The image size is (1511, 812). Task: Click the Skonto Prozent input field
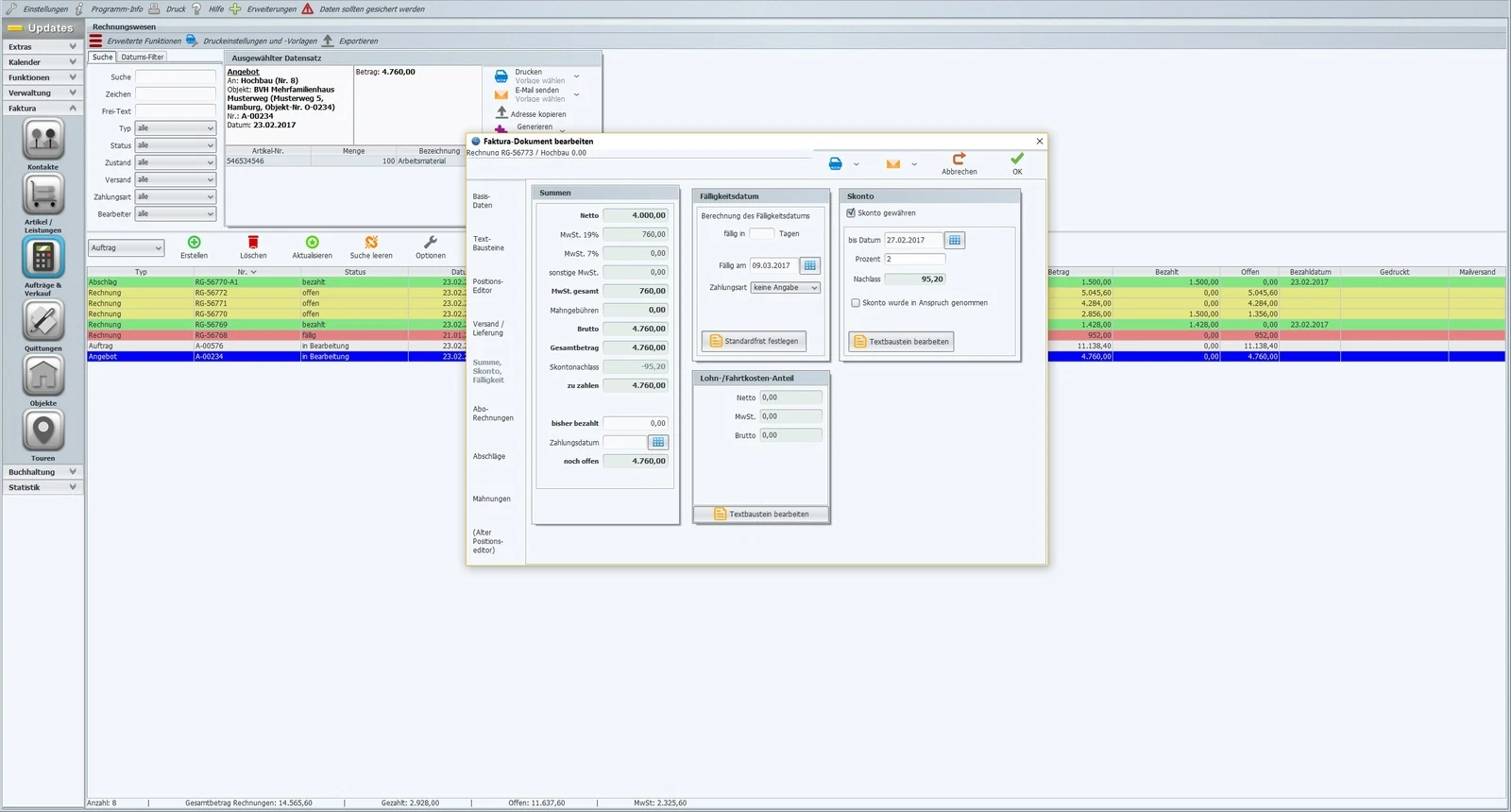pos(914,259)
